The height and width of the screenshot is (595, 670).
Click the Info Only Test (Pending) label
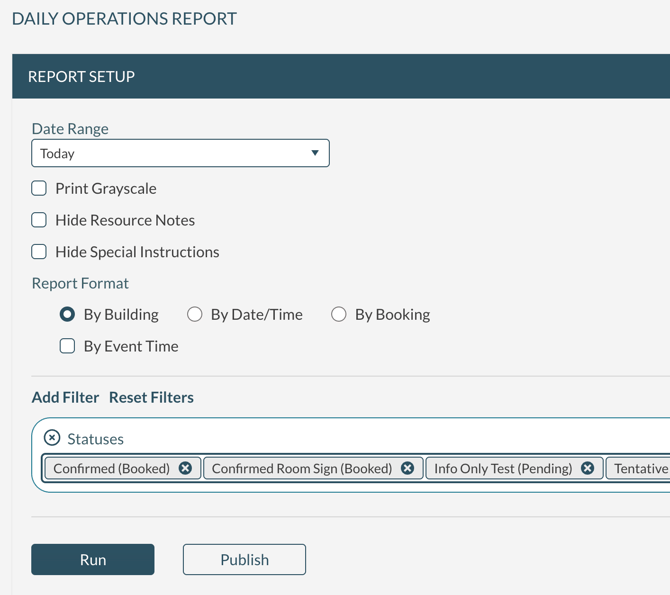coord(503,468)
